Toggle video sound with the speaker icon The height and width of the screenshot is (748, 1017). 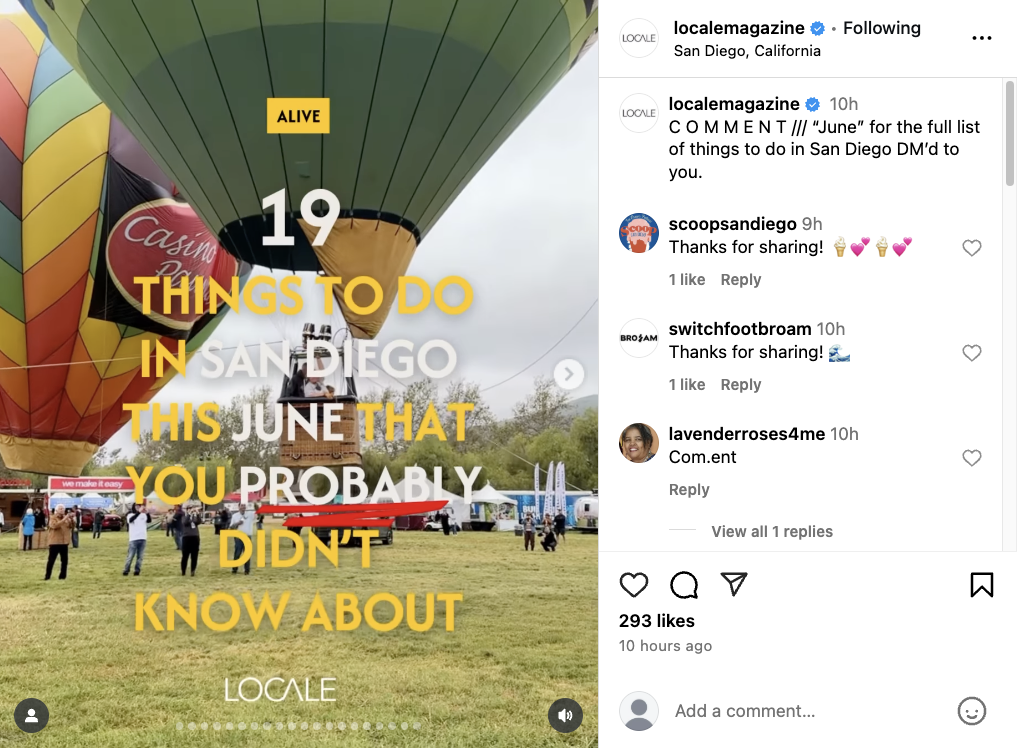(x=566, y=715)
